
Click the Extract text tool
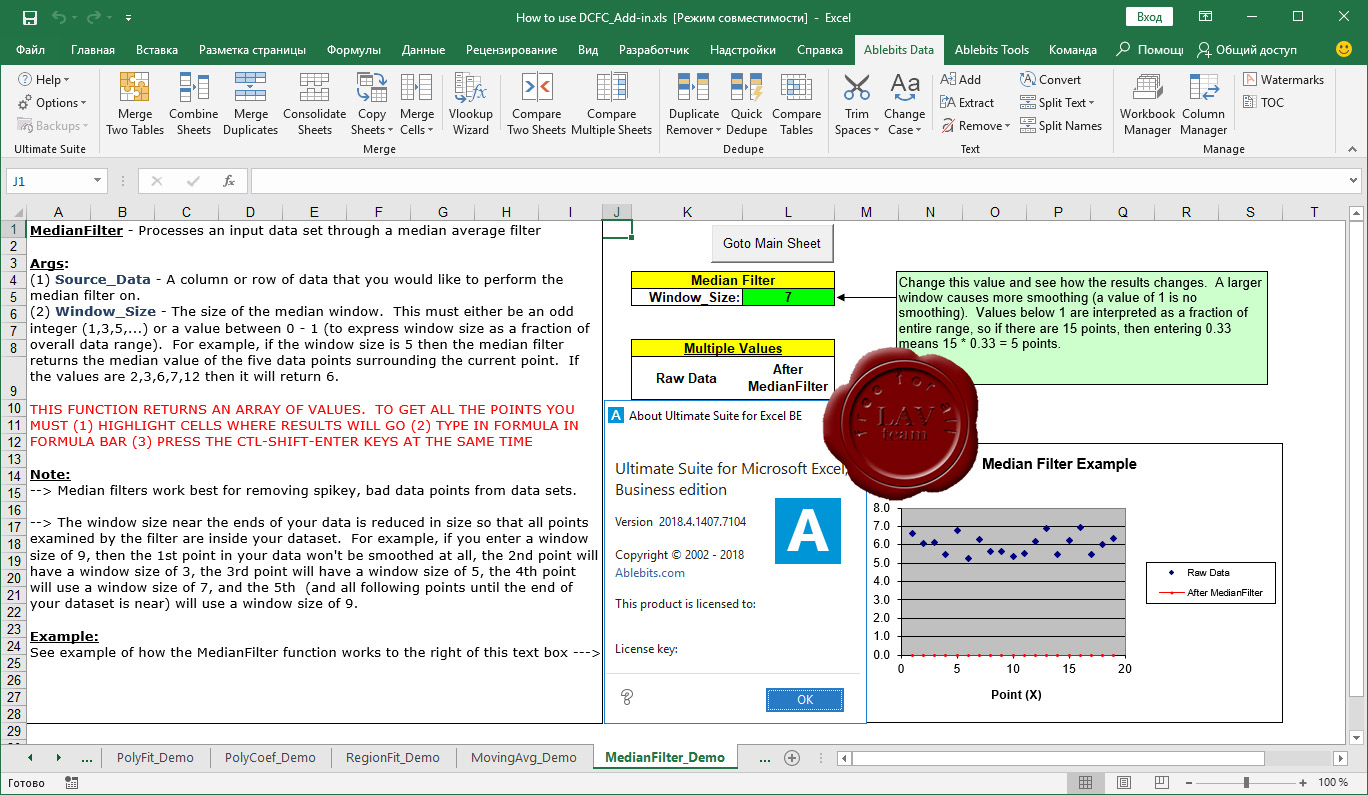pos(967,102)
